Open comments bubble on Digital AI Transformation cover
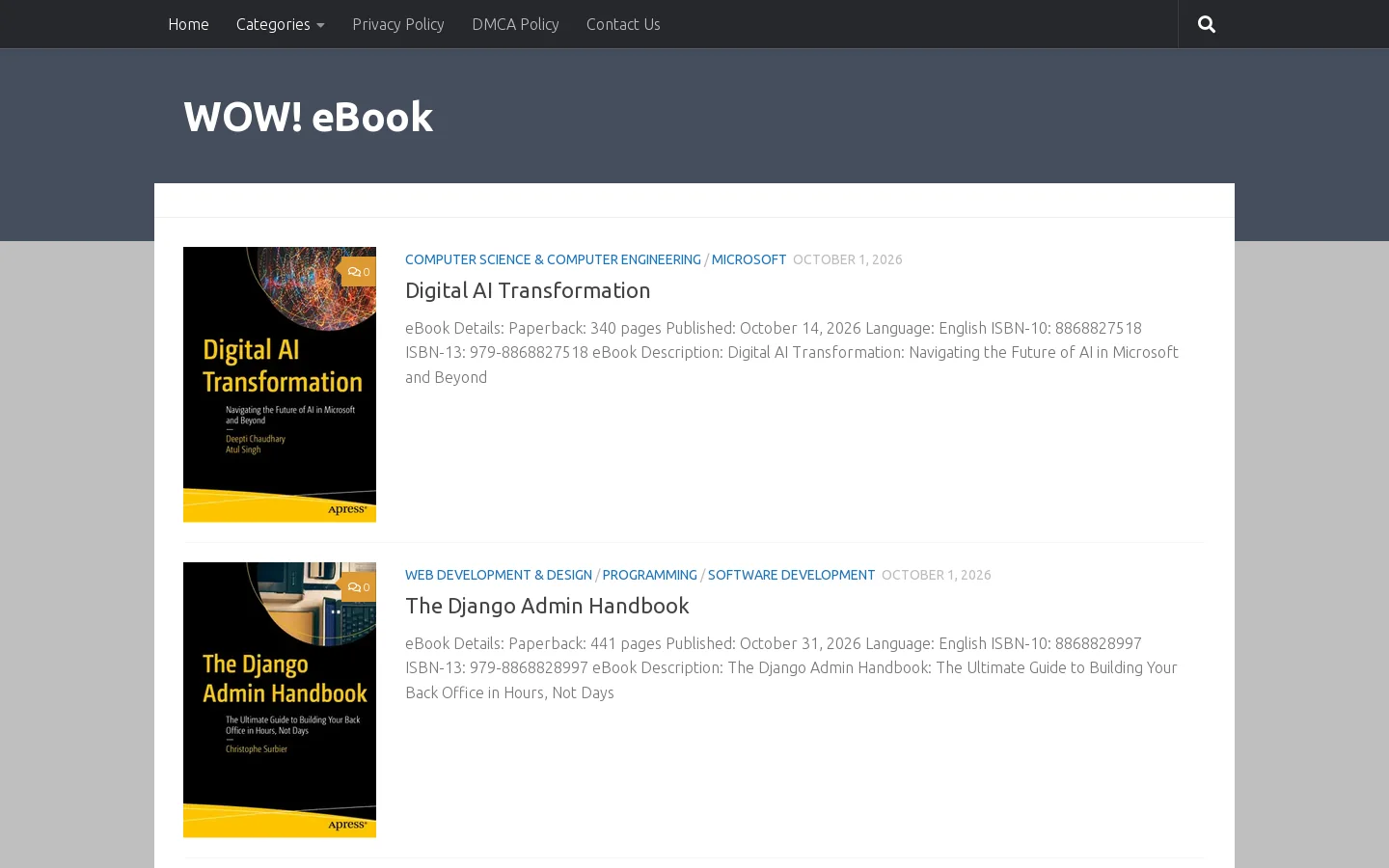Image resolution: width=1389 pixels, height=868 pixels. [x=359, y=272]
